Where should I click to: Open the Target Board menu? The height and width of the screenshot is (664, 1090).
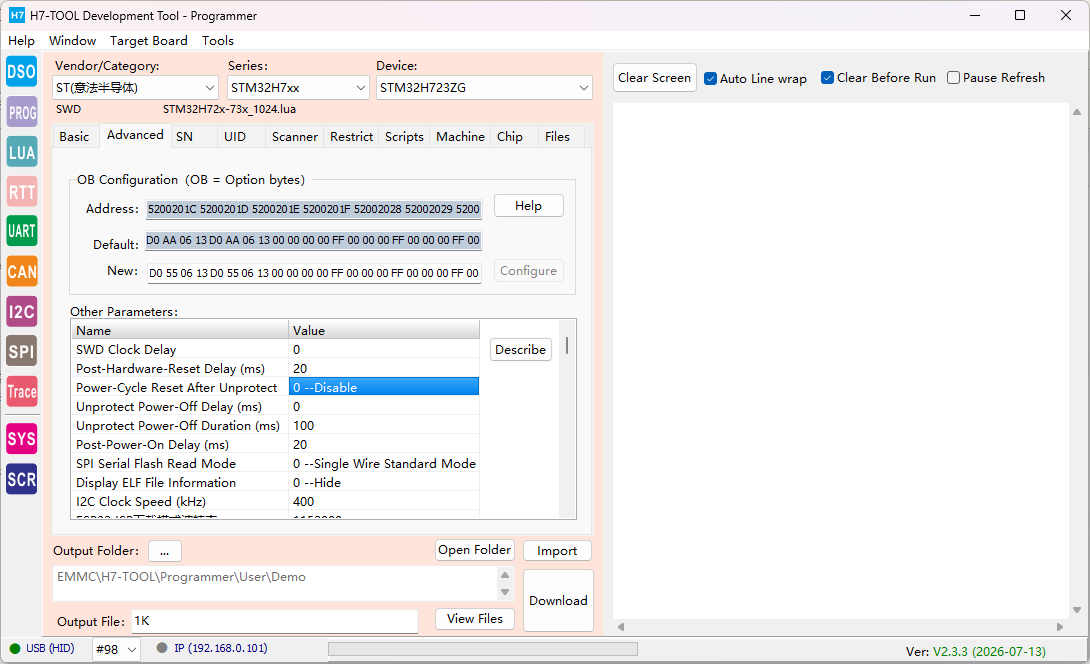[x=149, y=41]
